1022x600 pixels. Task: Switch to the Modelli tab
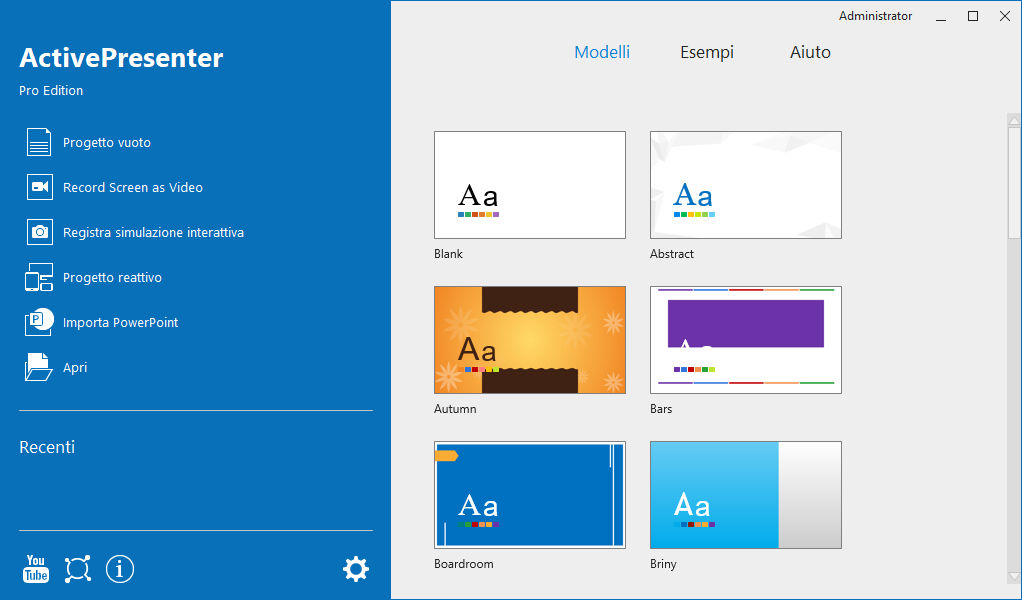click(602, 52)
